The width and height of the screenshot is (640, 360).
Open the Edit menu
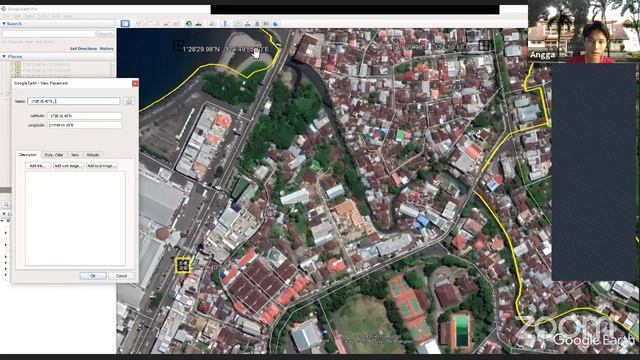click(x=18, y=16)
